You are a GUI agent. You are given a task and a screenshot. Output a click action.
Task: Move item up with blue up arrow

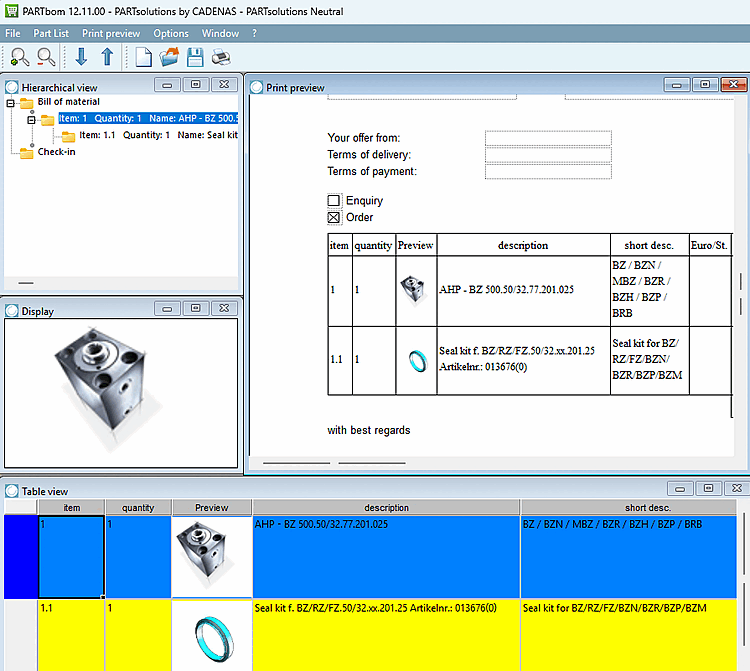coord(107,58)
